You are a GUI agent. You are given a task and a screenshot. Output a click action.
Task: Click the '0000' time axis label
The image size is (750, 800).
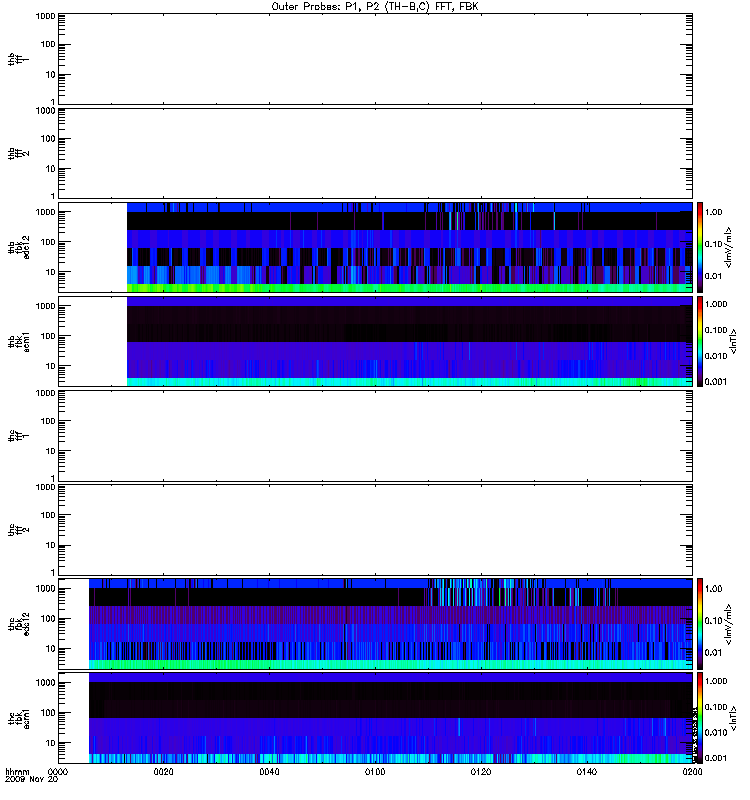[58, 771]
